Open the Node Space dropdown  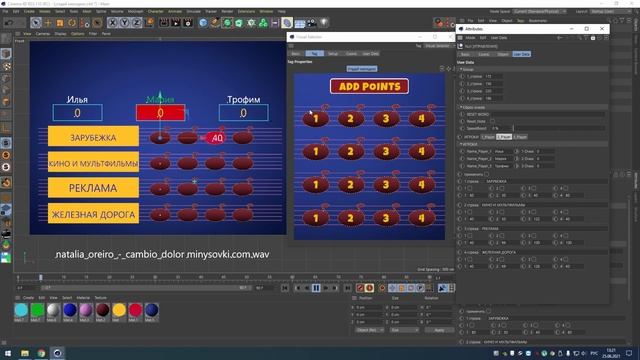[x=540, y=11]
